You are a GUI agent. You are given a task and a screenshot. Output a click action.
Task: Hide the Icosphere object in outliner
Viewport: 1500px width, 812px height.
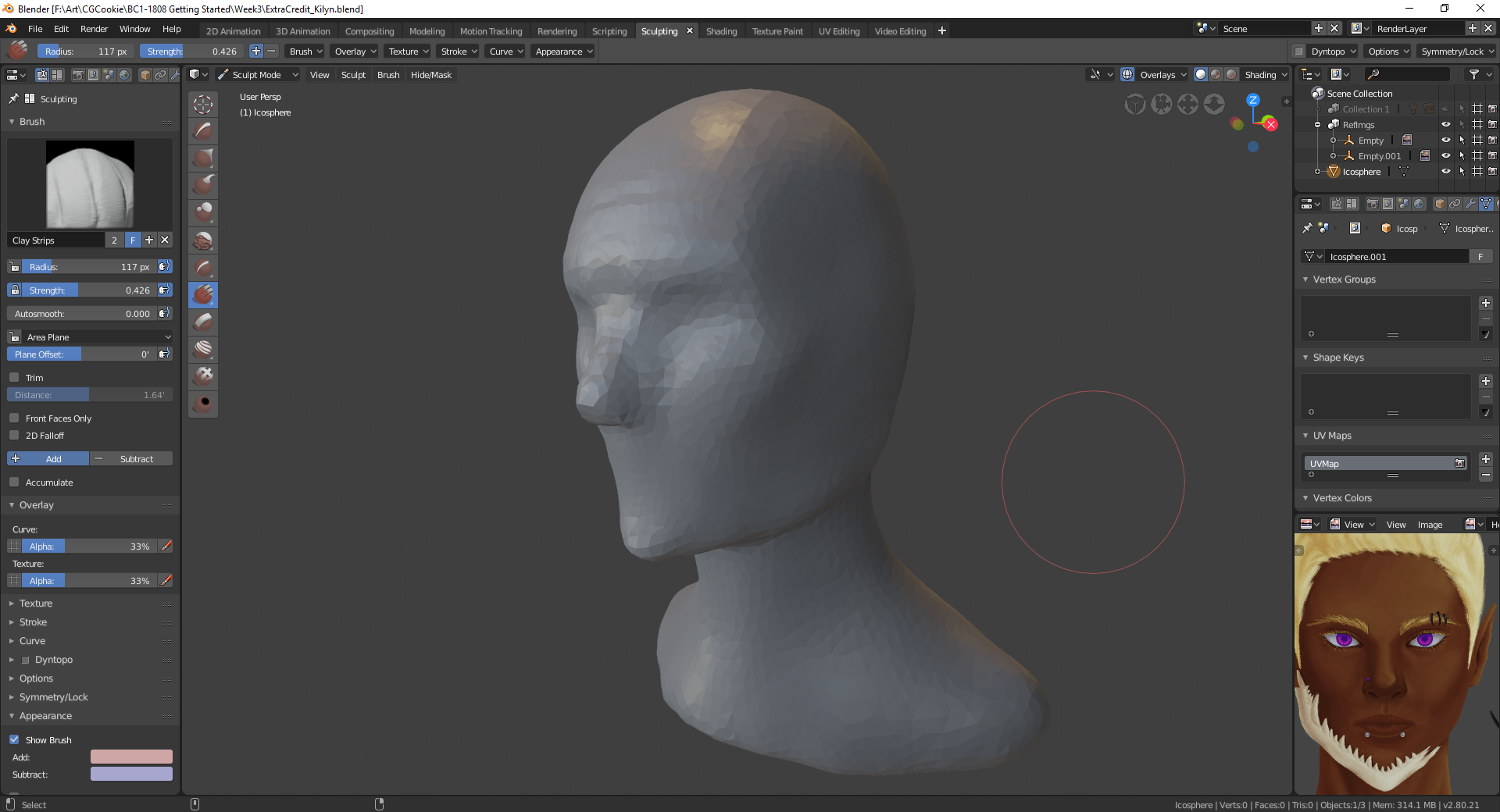tap(1445, 172)
